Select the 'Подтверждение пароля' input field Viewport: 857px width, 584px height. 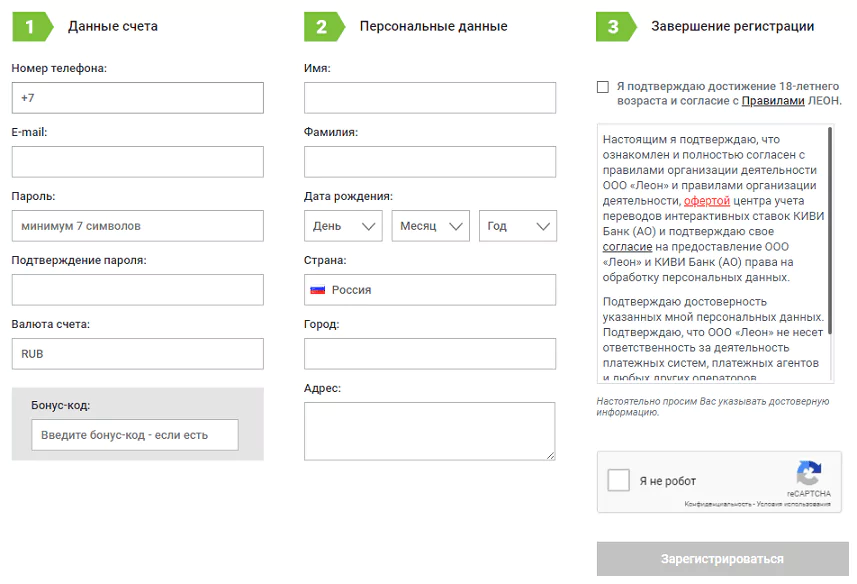point(138,290)
